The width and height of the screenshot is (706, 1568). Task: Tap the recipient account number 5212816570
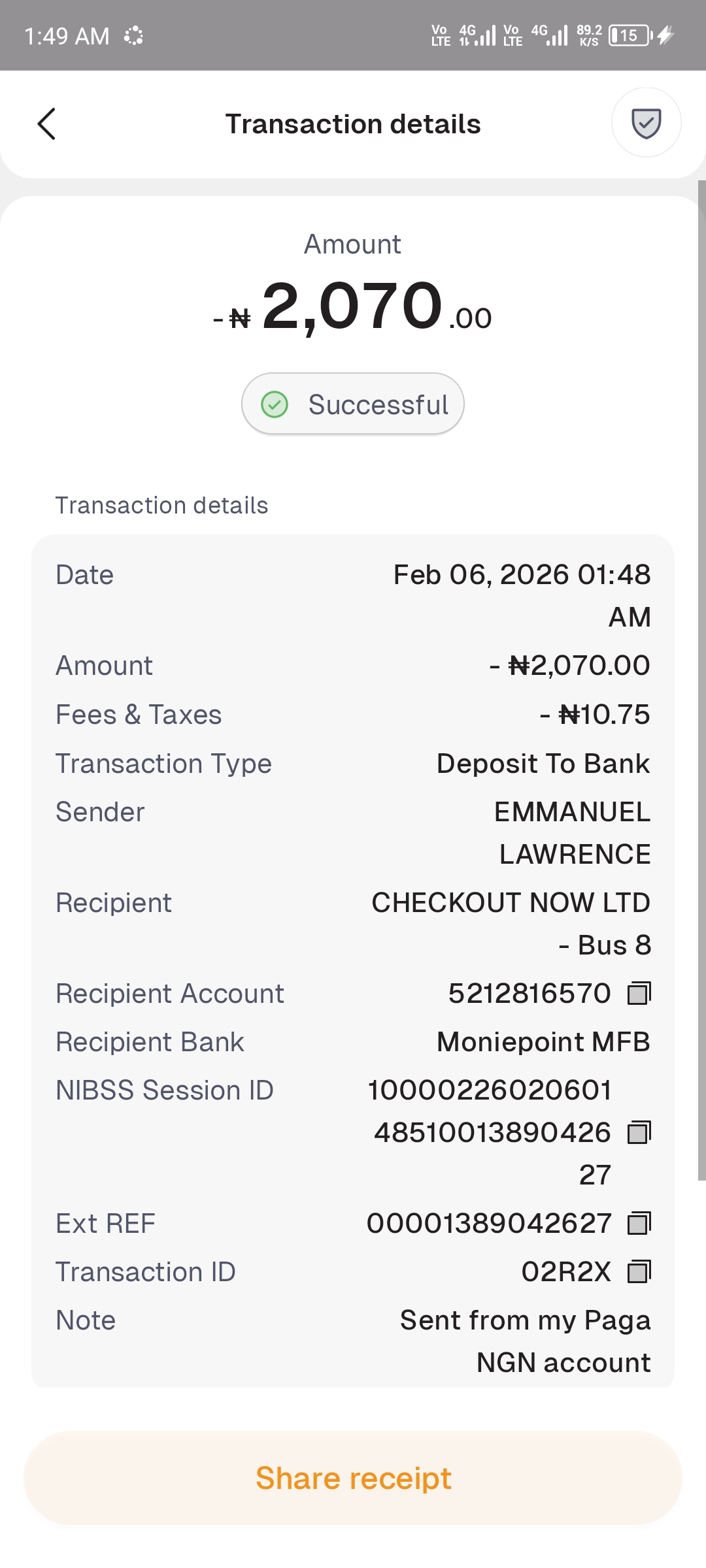click(x=529, y=994)
